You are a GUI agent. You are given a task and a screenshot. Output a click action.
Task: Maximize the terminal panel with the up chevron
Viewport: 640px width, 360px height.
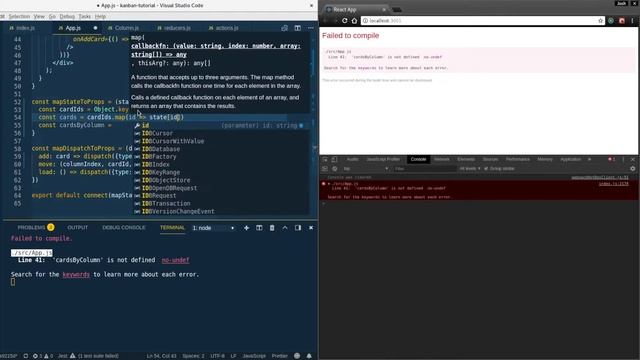(x=285, y=228)
